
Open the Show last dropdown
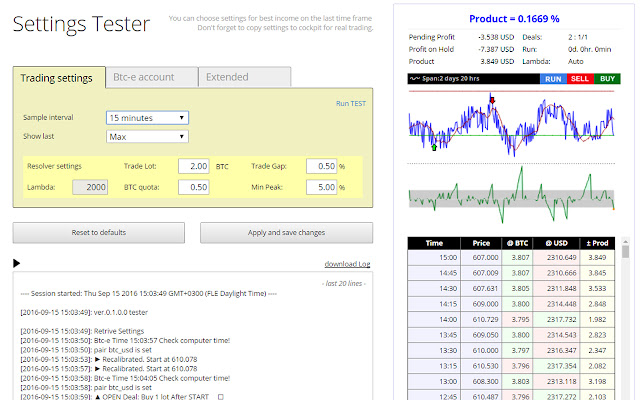[x=147, y=137]
